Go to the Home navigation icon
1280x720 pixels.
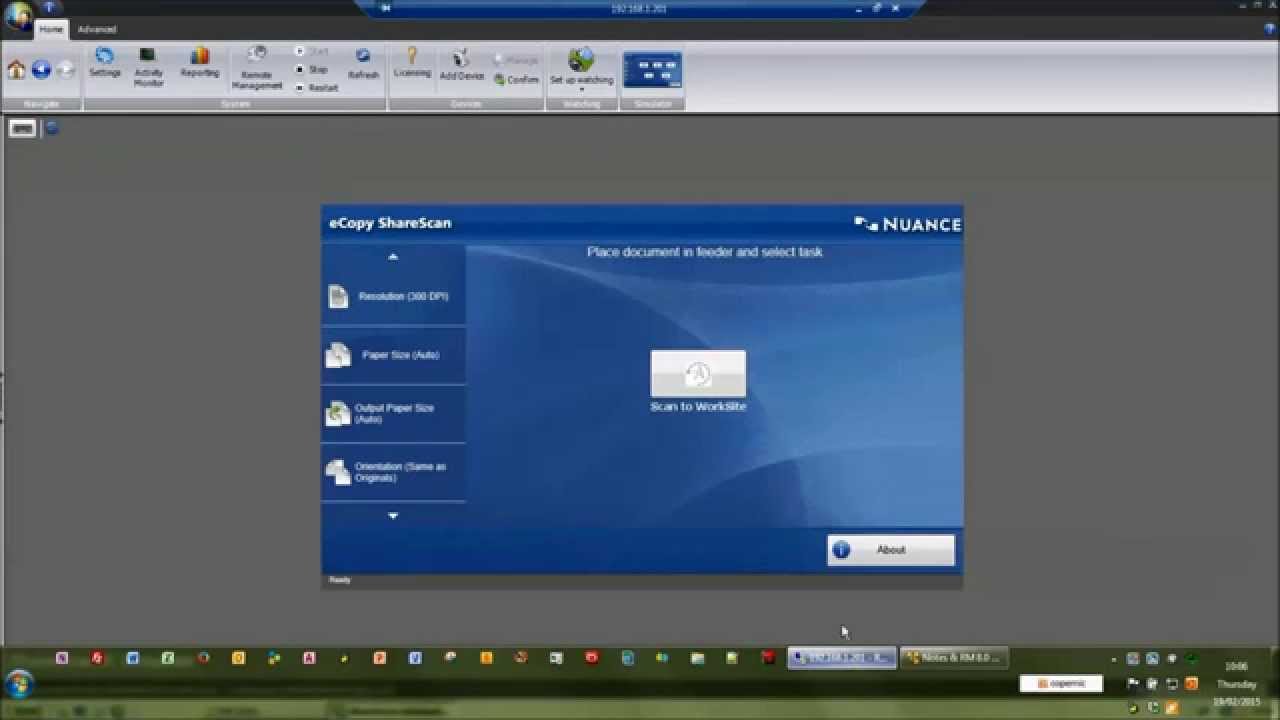pos(16,69)
